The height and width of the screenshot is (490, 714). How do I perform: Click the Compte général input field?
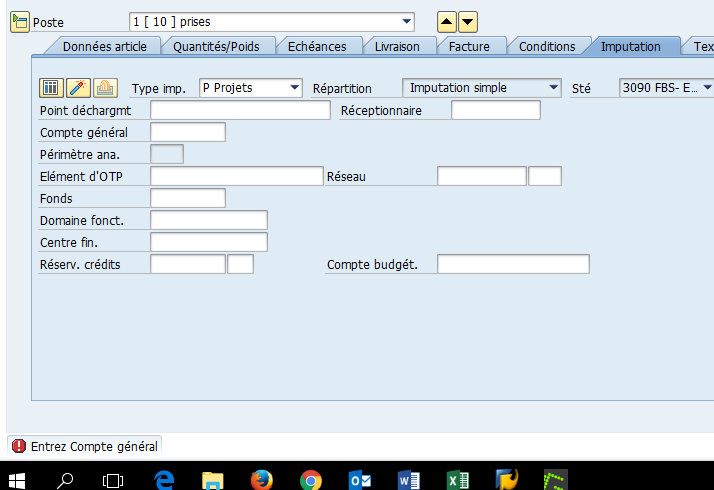point(188,132)
